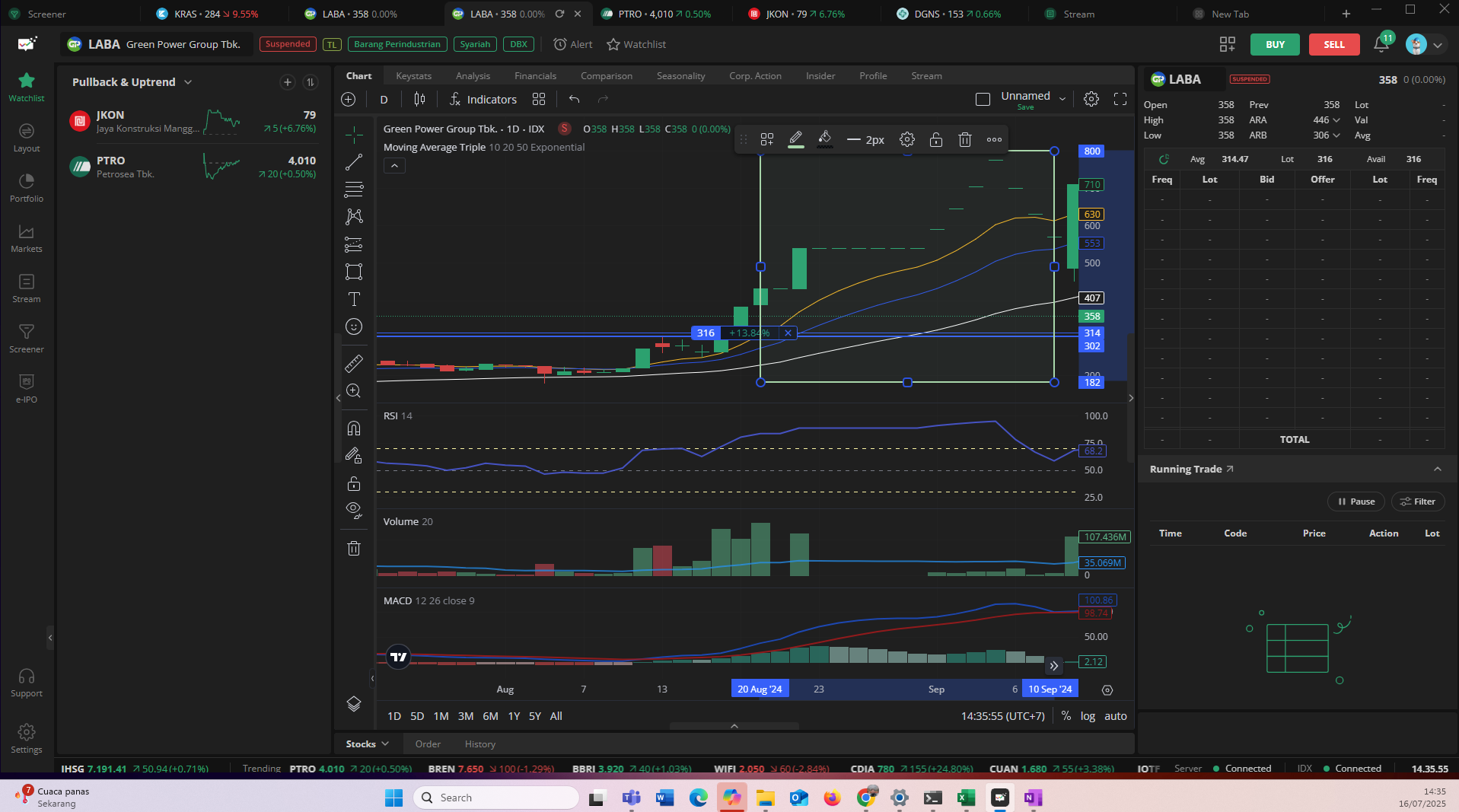Collapse the indicator legend arrow

394,166
